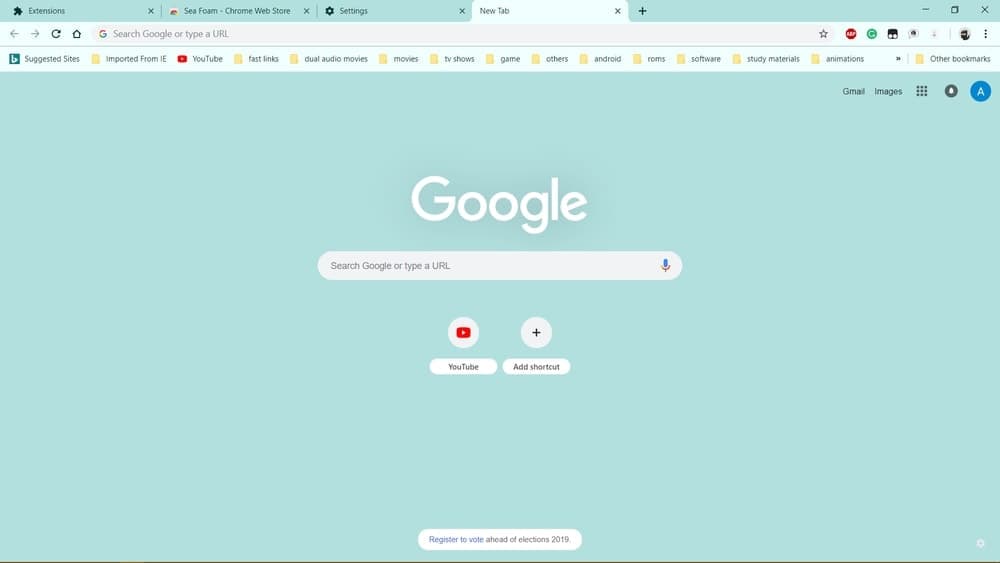1000x563 pixels.
Task: Expand the others bookmark folder
Action: (550, 59)
